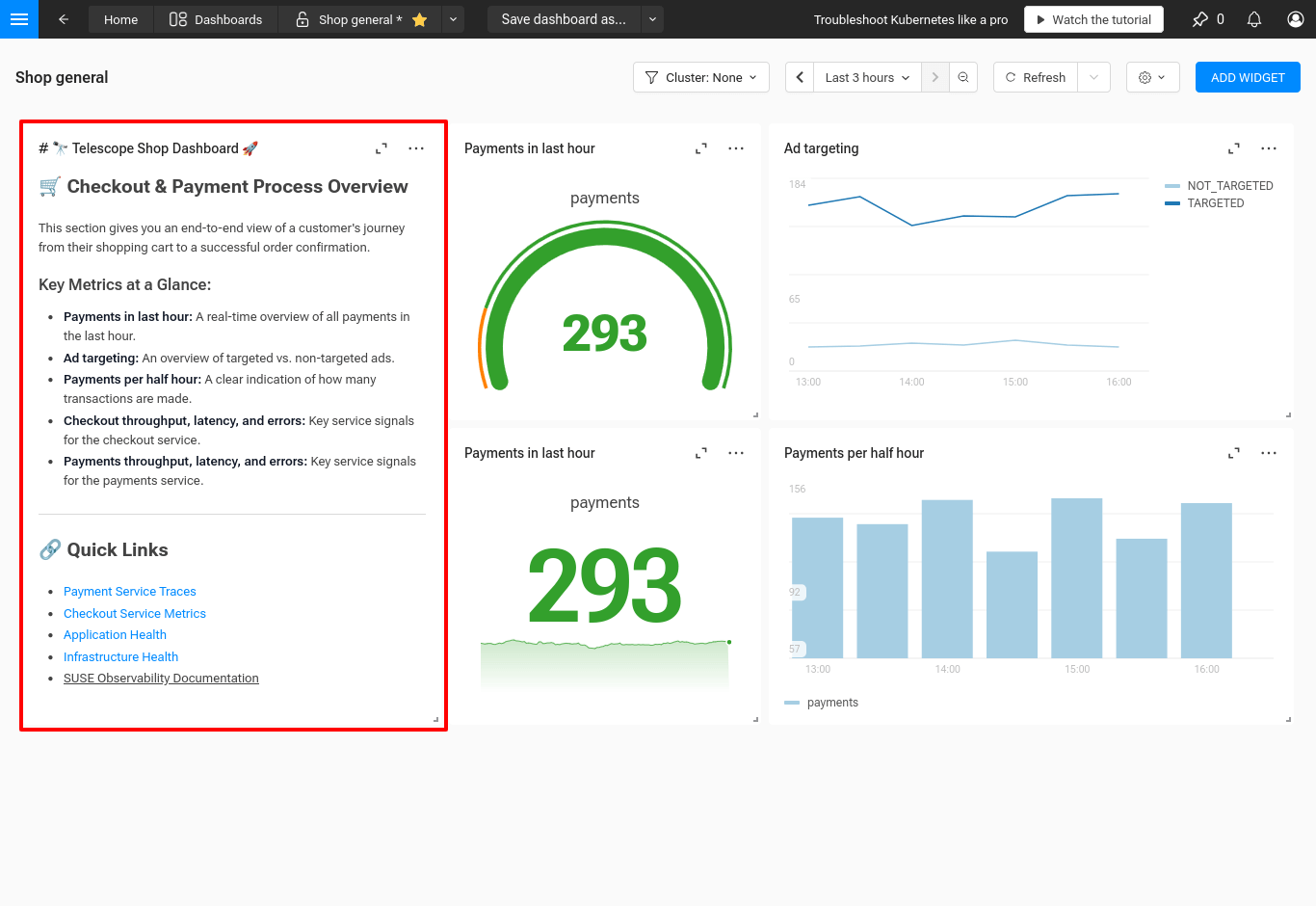Open the notifications bell
This screenshot has width=1316, height=906.
pos(1253,19)
